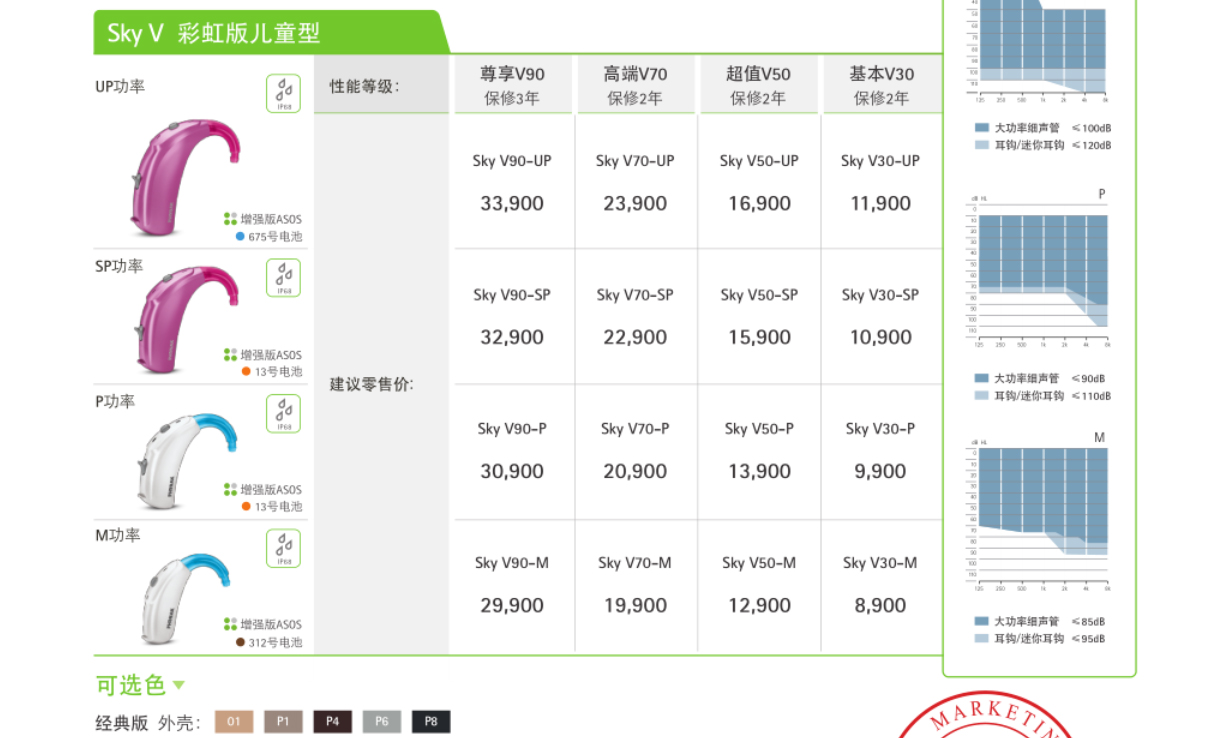The image size is (1229, 738).
Task: Click the 8,900 price under Sky V30-M
Action: point(881,606)
